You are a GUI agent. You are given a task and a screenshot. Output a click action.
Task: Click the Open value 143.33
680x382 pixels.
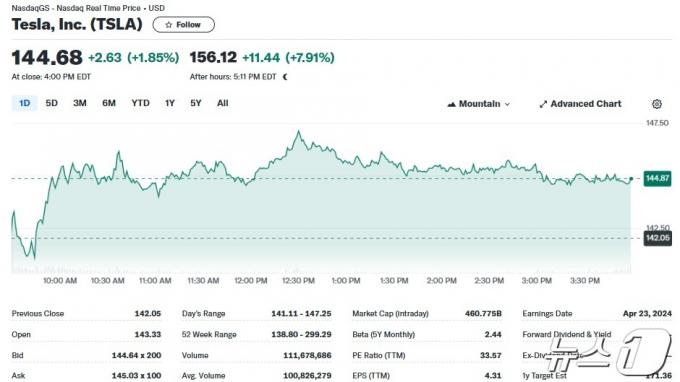[x=147, y=334]
